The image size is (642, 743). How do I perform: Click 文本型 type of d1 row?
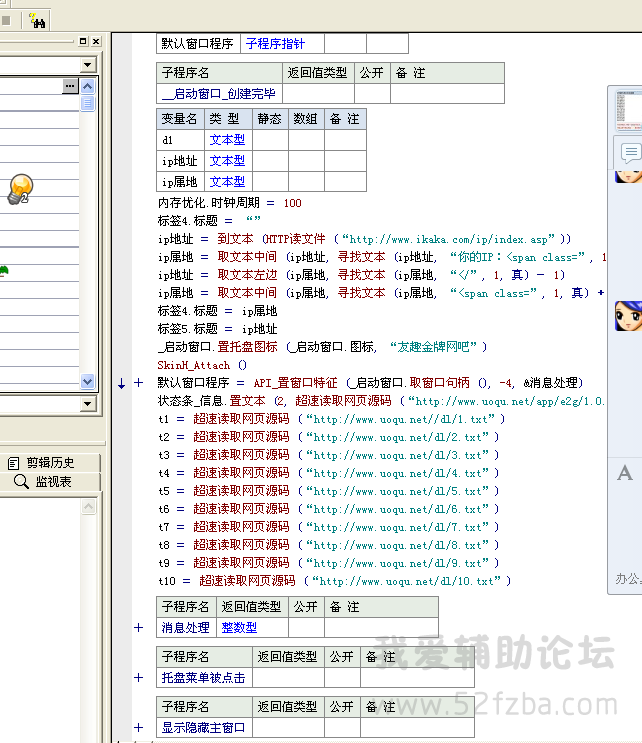228,140
